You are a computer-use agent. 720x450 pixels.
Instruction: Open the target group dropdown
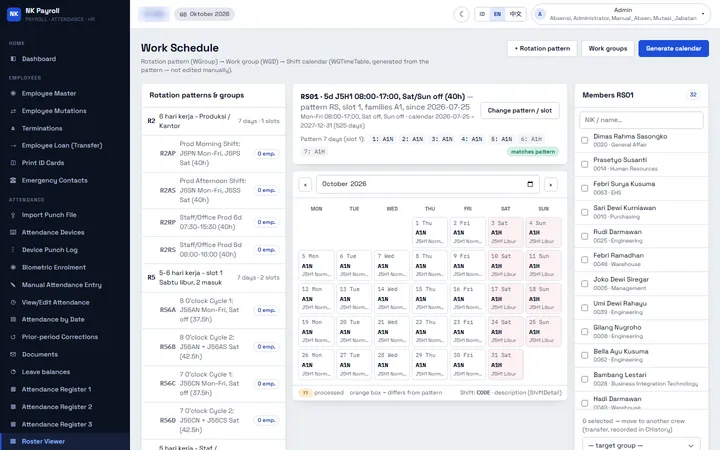click(641, 444)
